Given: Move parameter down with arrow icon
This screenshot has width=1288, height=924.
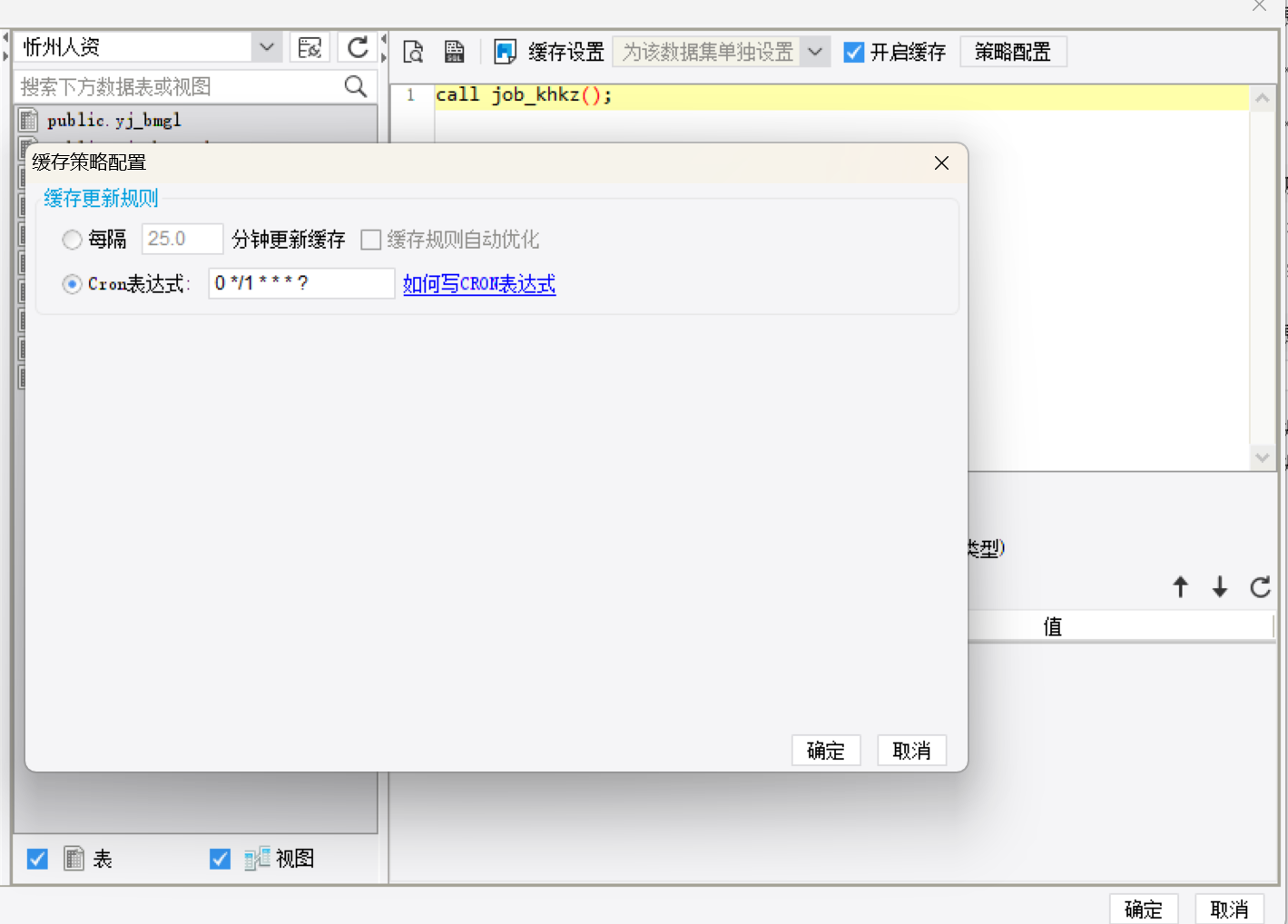Looking at the screenshot, I should [x=1220, y=587].
